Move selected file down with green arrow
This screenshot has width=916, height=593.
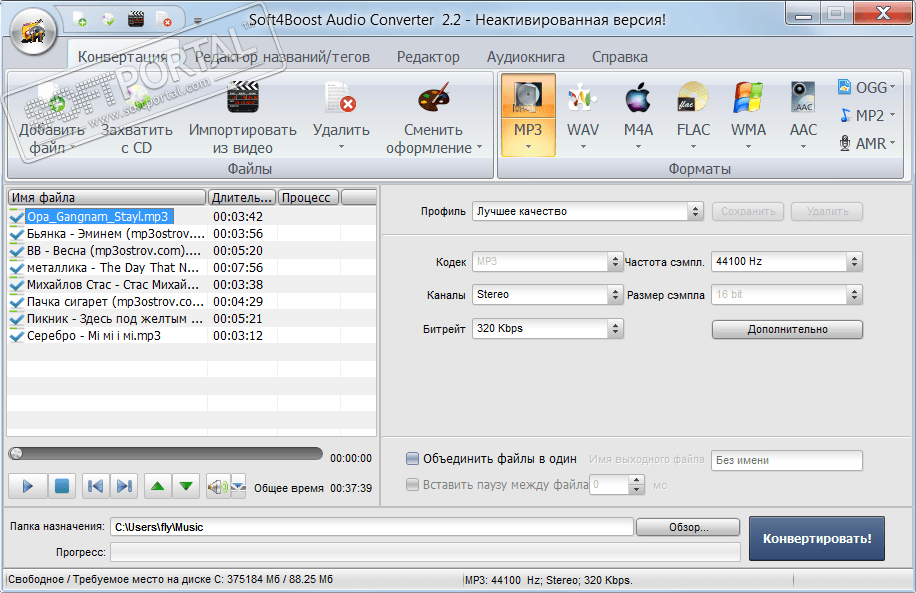186,486
